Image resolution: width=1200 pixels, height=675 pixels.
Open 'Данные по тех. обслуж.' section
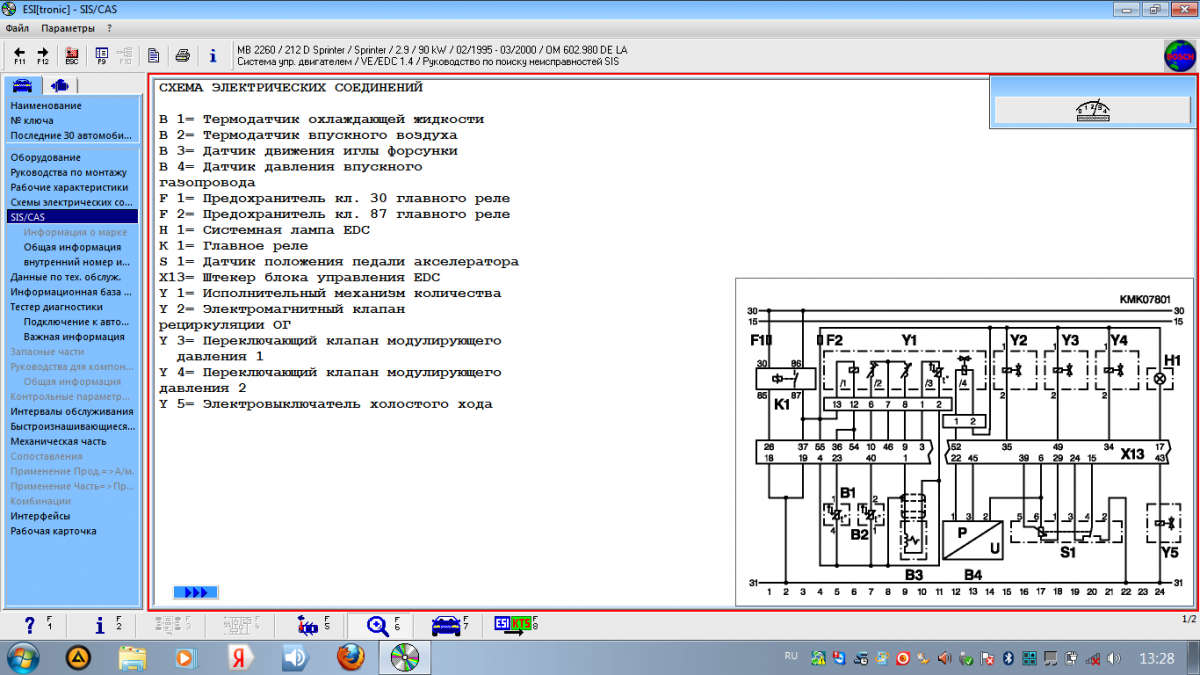click(65, 276)
